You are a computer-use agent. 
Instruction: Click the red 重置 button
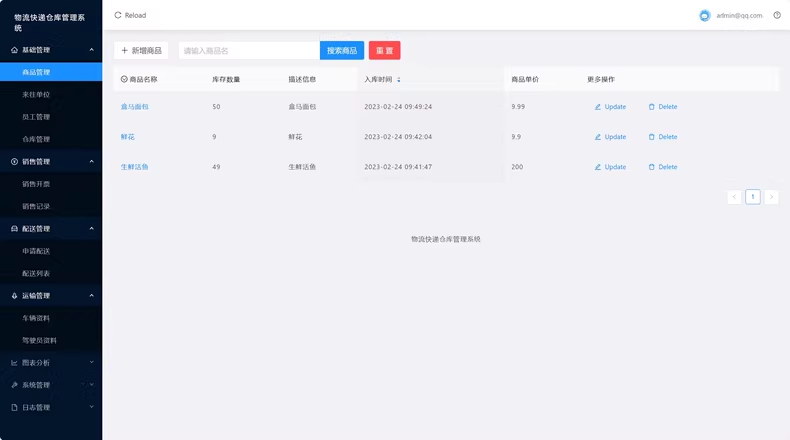[384, 50]
